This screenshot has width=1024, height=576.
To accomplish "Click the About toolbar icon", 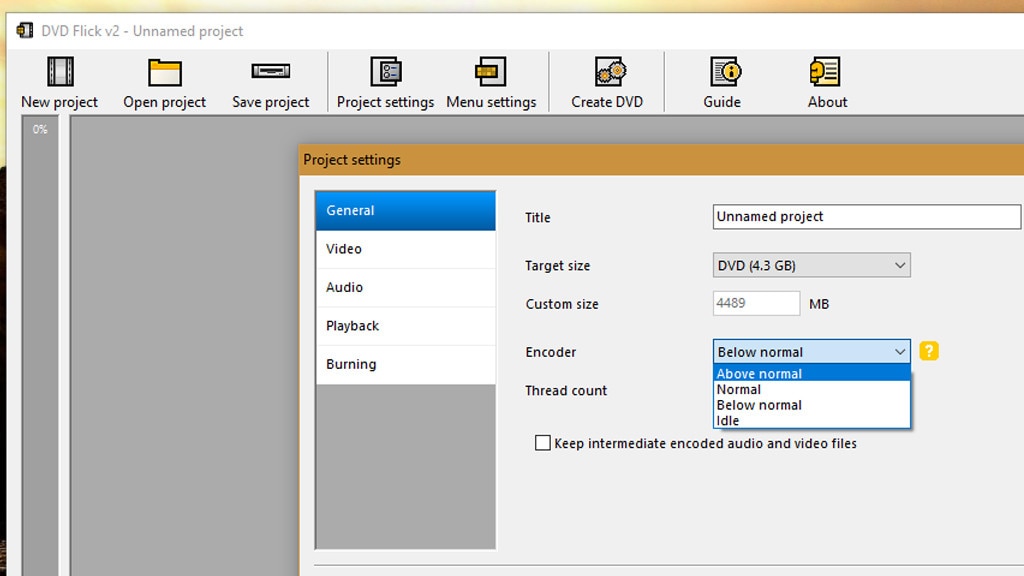I will click(x=825, y=72).
